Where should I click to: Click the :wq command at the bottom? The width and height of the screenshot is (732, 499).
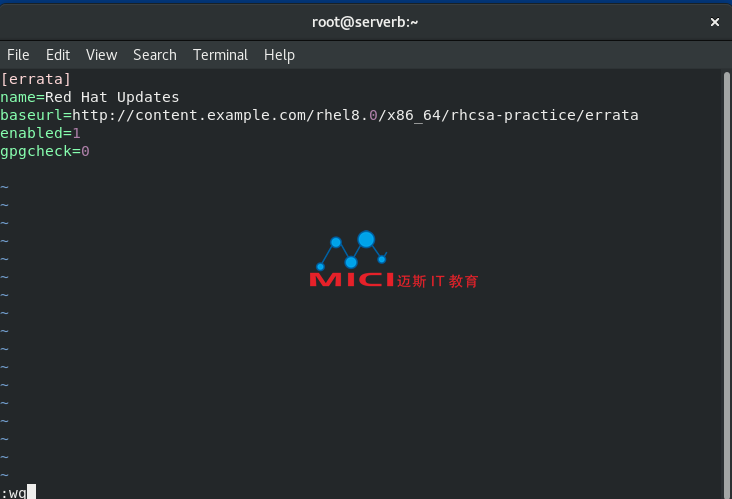point(14,493)
